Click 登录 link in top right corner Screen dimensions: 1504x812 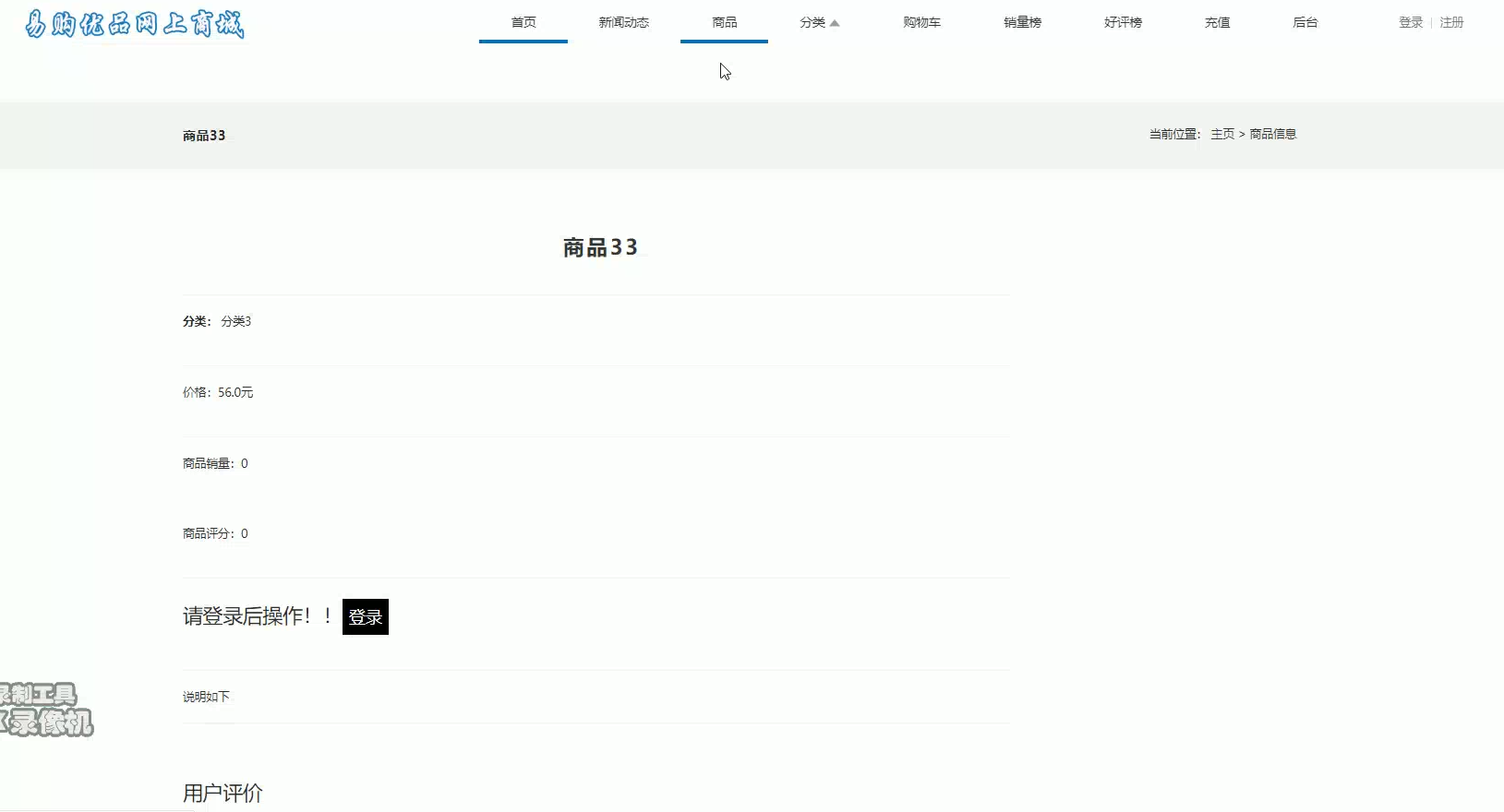(x=1411, y=22)
